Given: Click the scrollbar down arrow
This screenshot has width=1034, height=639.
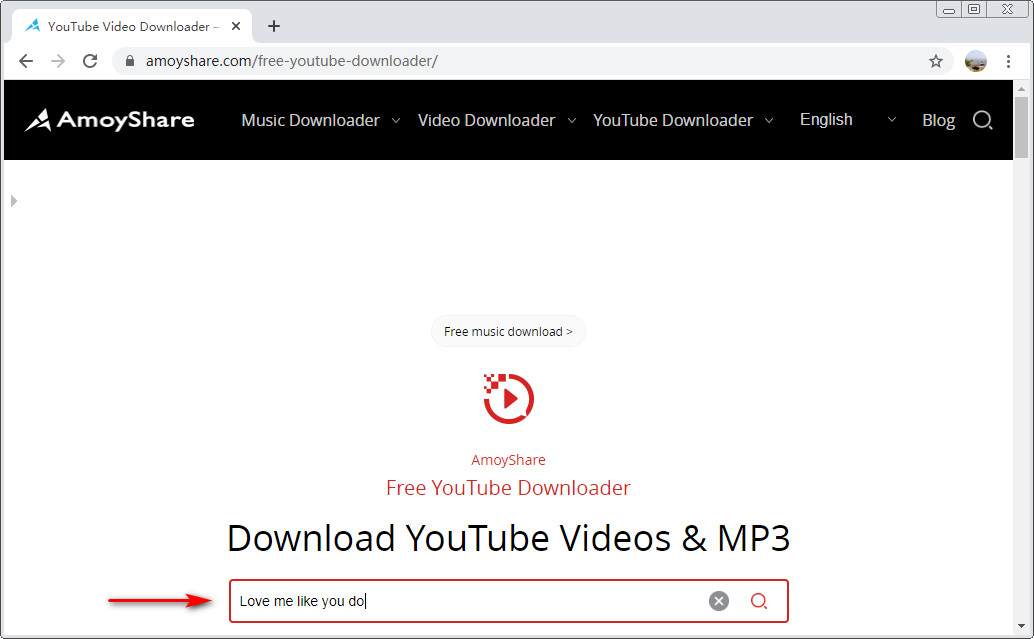Looking at the screenshot, I should 1021,626.
